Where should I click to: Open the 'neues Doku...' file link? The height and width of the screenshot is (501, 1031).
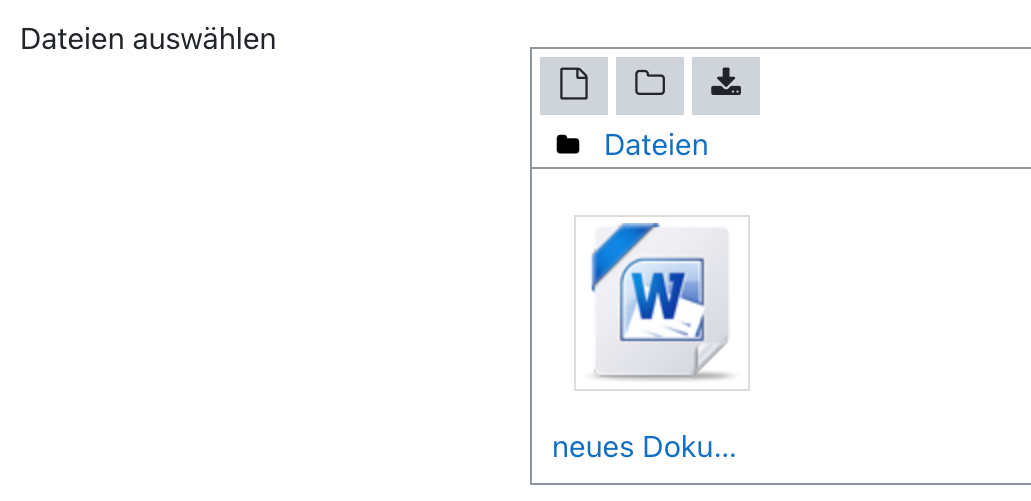(644, 446)
